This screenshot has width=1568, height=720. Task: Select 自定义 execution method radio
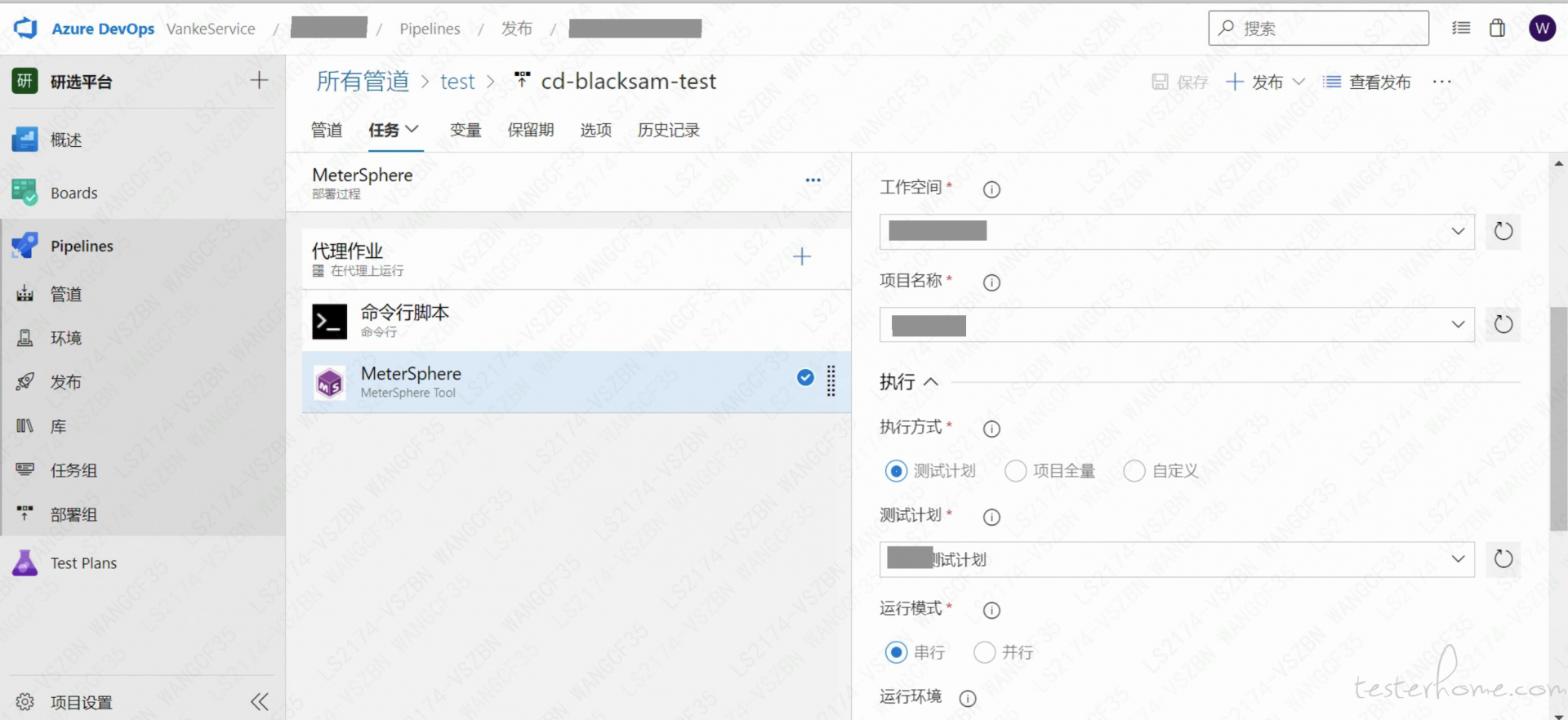[1134, 471]
